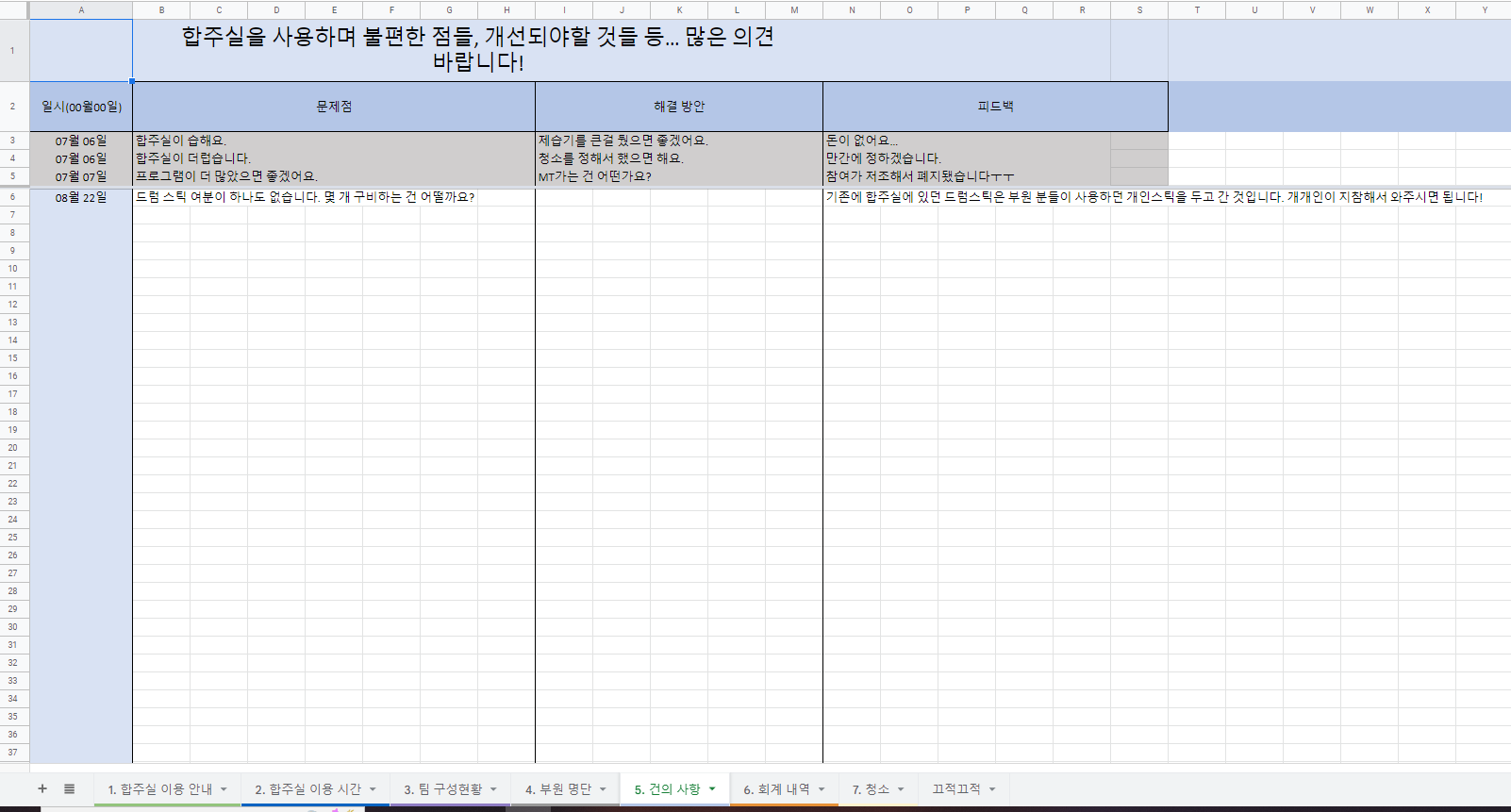The height and width of the screenshot is (812, 1511).
Task: Expand the 1. 합주실 이용 안내 tab arrow
Action: click(x=224, y=789)
